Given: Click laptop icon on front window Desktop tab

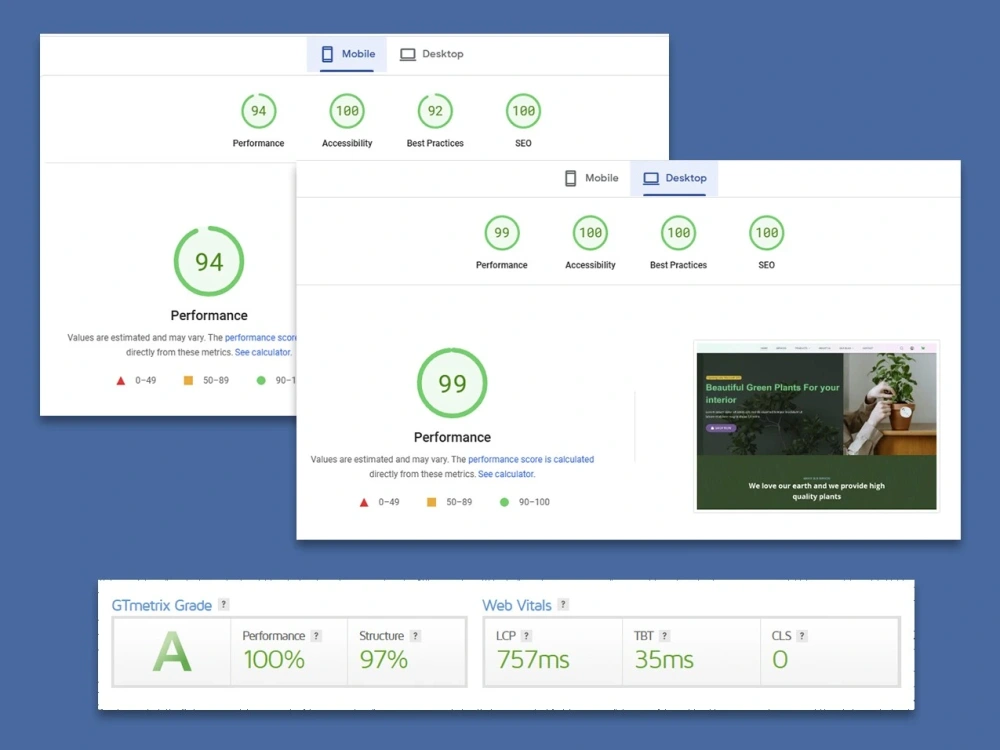Looking at the screenshot, I should tap(651, 179).
